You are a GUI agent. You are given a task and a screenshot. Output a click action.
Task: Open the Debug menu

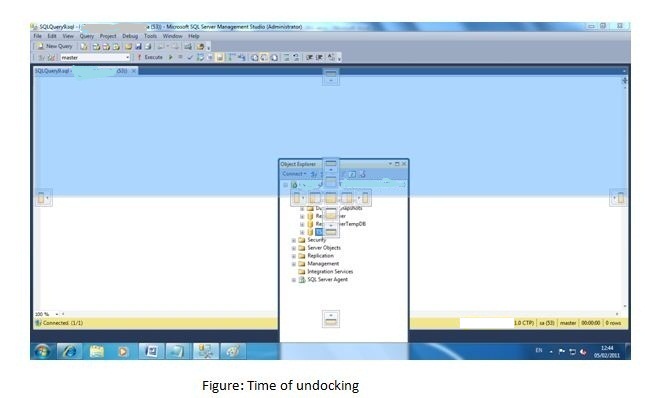pos(130,36)
